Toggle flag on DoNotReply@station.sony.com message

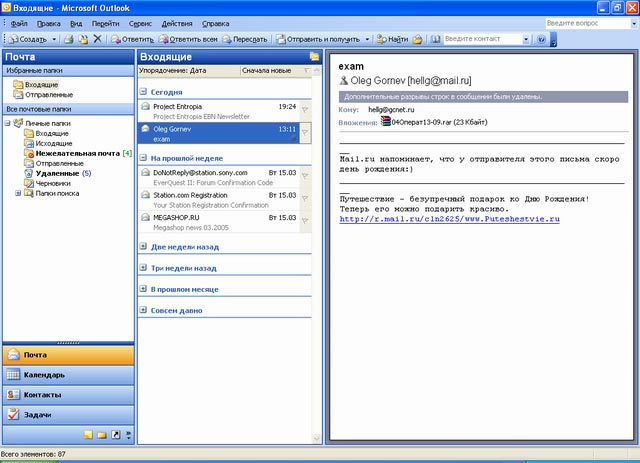tap(305, 176)
